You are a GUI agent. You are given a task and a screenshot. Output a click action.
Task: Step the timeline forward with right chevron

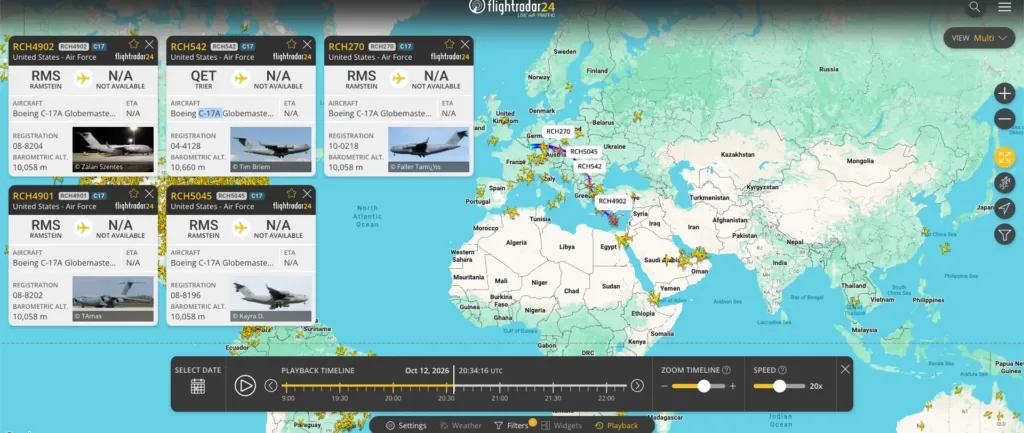[637, 385]
